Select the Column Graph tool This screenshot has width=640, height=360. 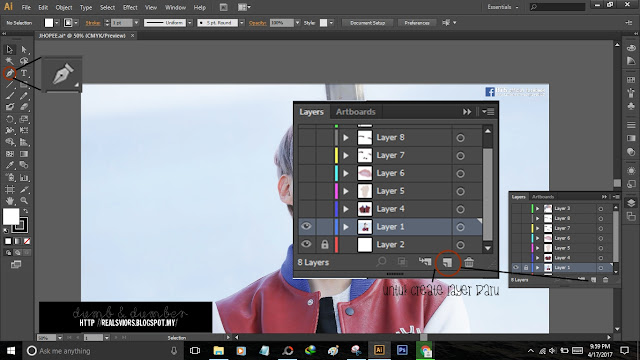click(x=24, y=178)
